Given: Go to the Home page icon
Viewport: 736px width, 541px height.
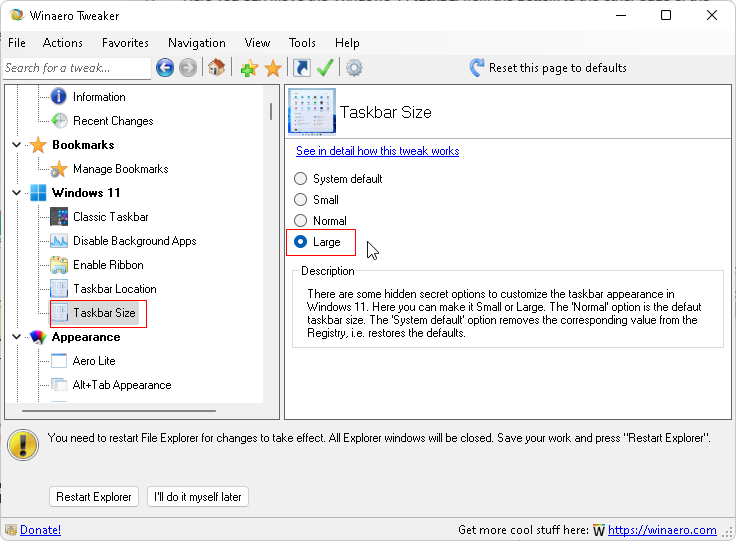Looking at the screenshot, I should (x=216, y=68).
